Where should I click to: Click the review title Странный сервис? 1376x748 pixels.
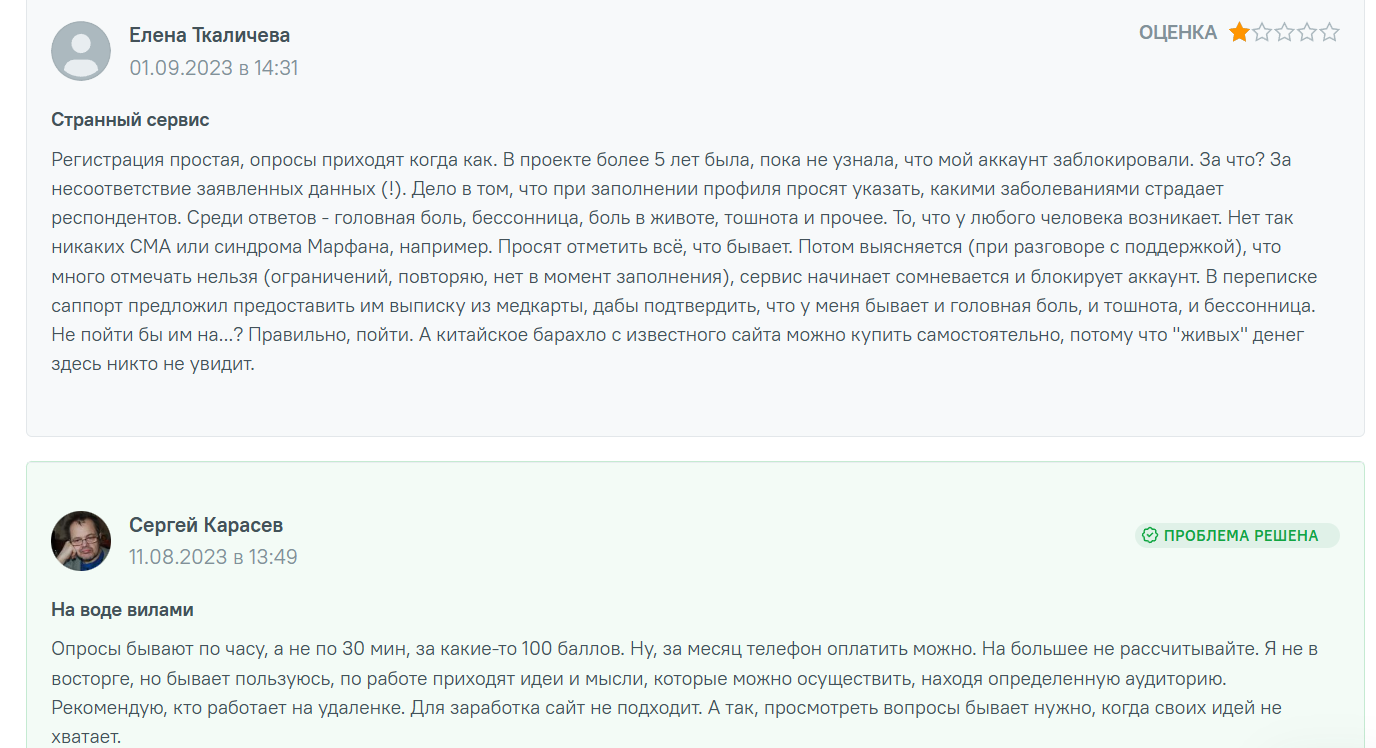pyautogui.click(x=129, y=118)
